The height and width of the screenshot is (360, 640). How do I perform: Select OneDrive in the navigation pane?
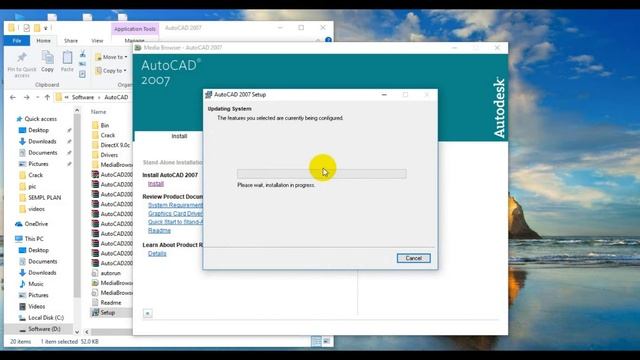(x=36, y=224)
